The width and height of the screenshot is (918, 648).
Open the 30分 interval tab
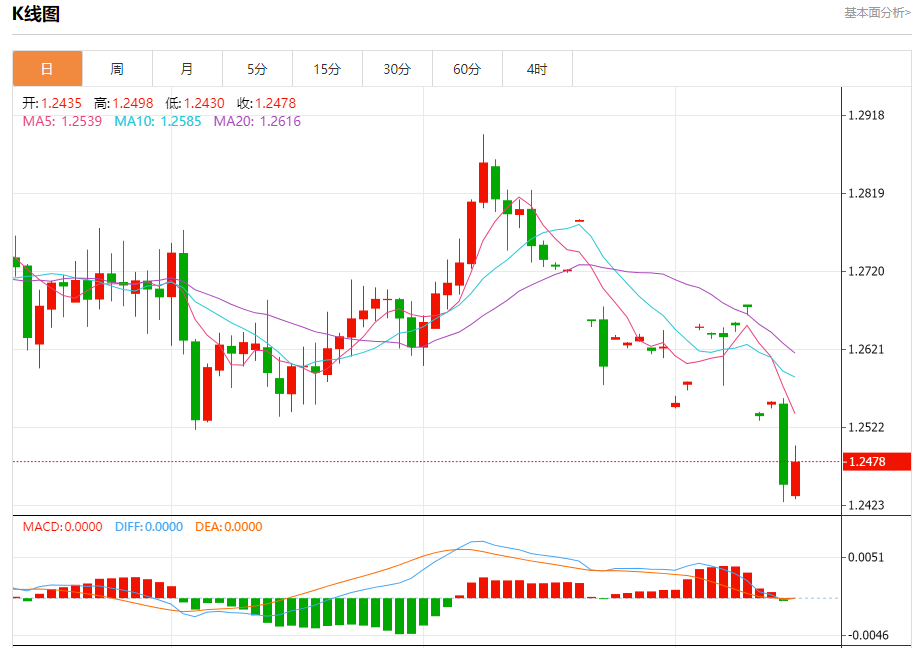pos(397,69)
